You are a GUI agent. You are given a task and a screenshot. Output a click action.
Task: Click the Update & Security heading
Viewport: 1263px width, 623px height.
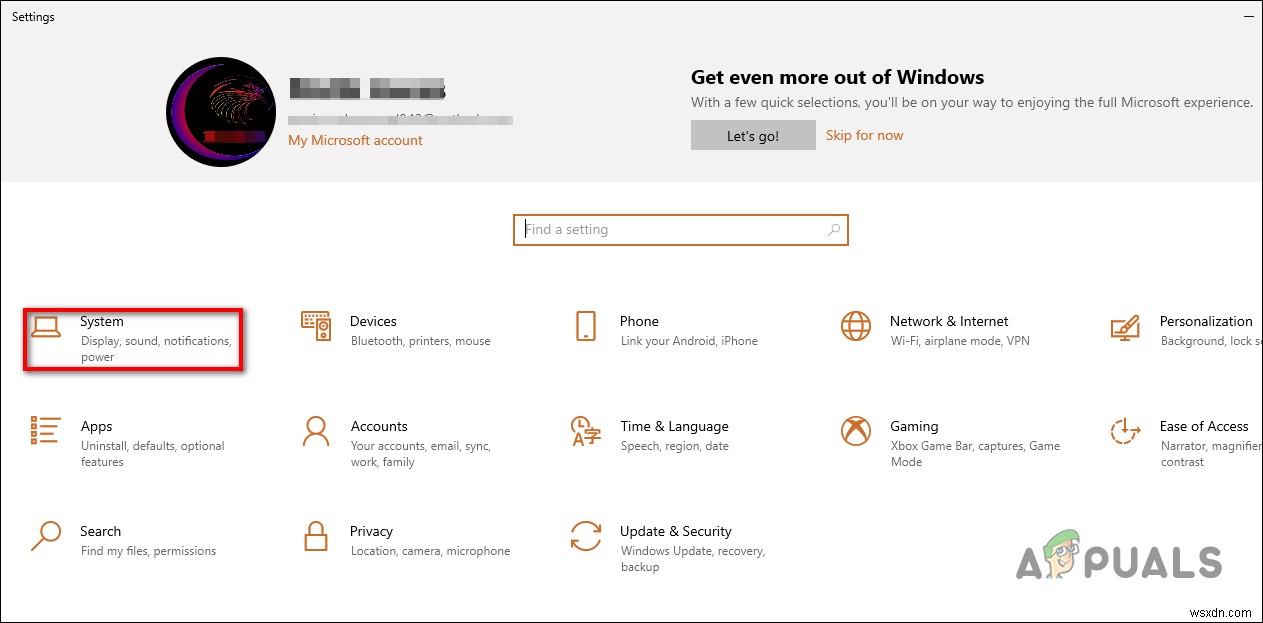(x=676, y=531)
